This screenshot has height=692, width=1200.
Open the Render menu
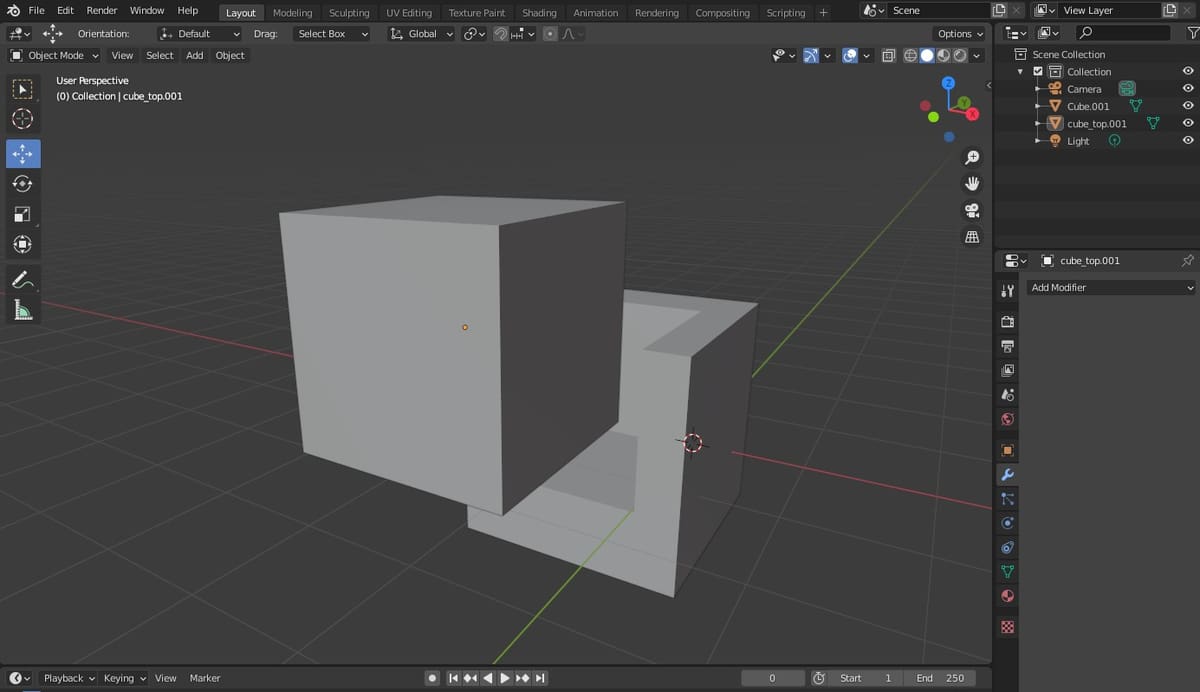pos(102,10)
